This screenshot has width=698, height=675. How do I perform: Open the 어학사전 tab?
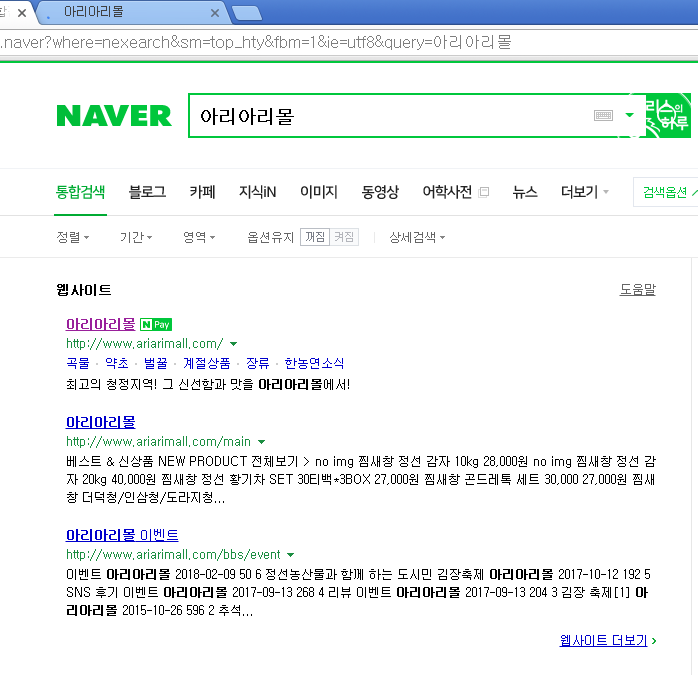[447, 192]
